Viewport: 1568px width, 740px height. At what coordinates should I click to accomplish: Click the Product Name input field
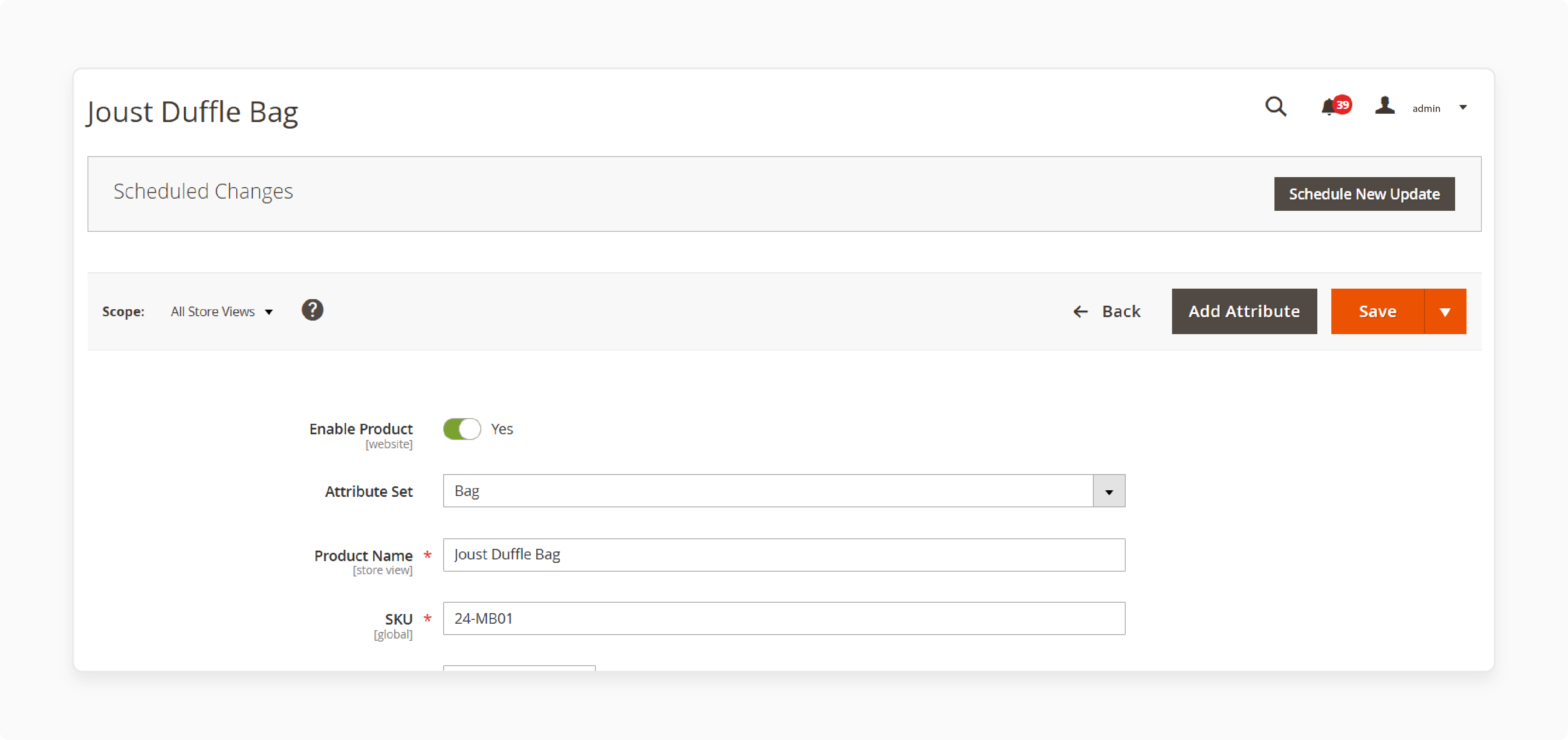783,554
